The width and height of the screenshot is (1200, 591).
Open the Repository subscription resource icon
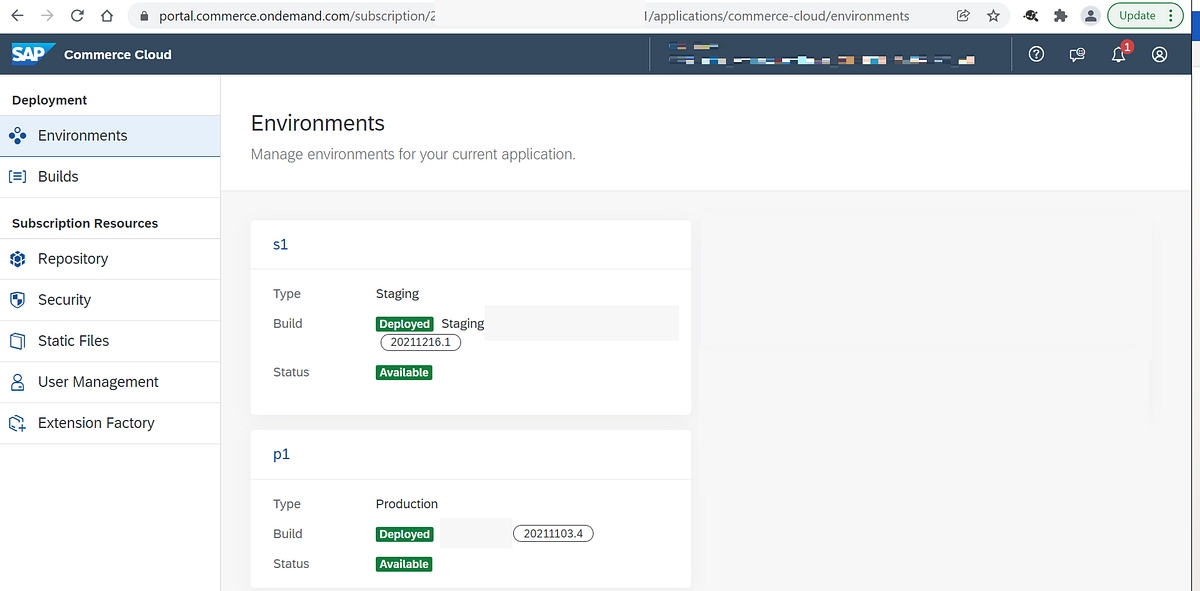coord(19,259)
